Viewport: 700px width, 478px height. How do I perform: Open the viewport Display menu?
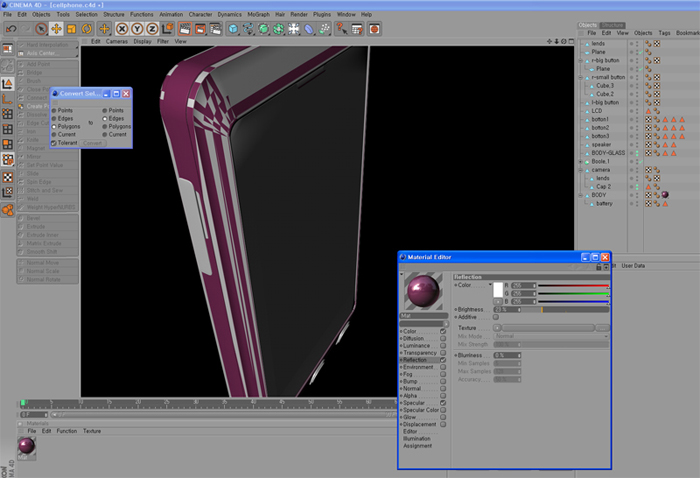pos(142,42)
